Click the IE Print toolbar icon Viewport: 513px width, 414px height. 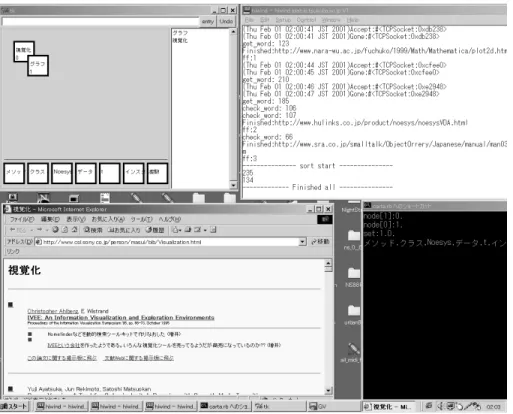188,230
